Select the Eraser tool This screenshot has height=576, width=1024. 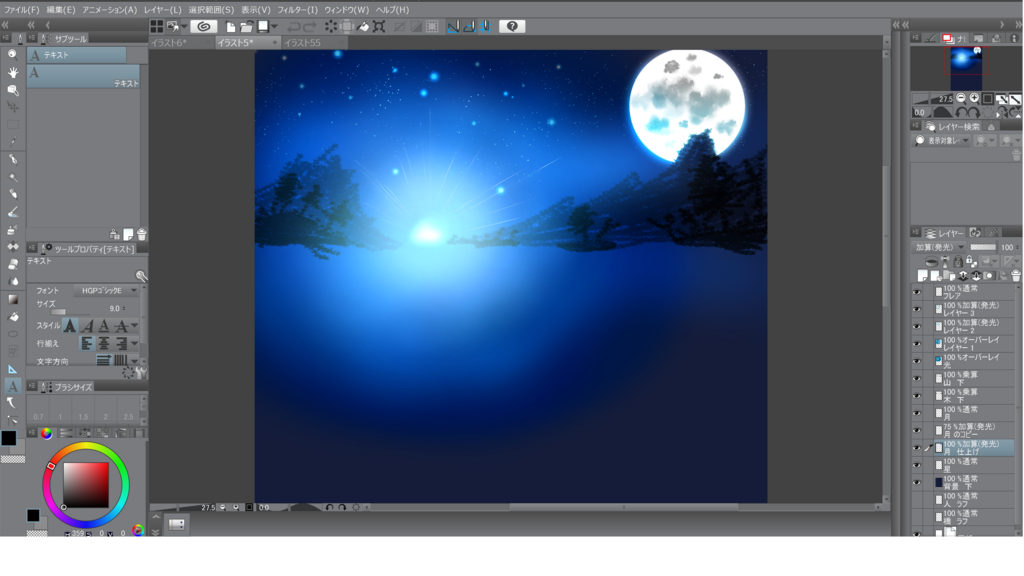pyautogui.click(x=12, y=264)
